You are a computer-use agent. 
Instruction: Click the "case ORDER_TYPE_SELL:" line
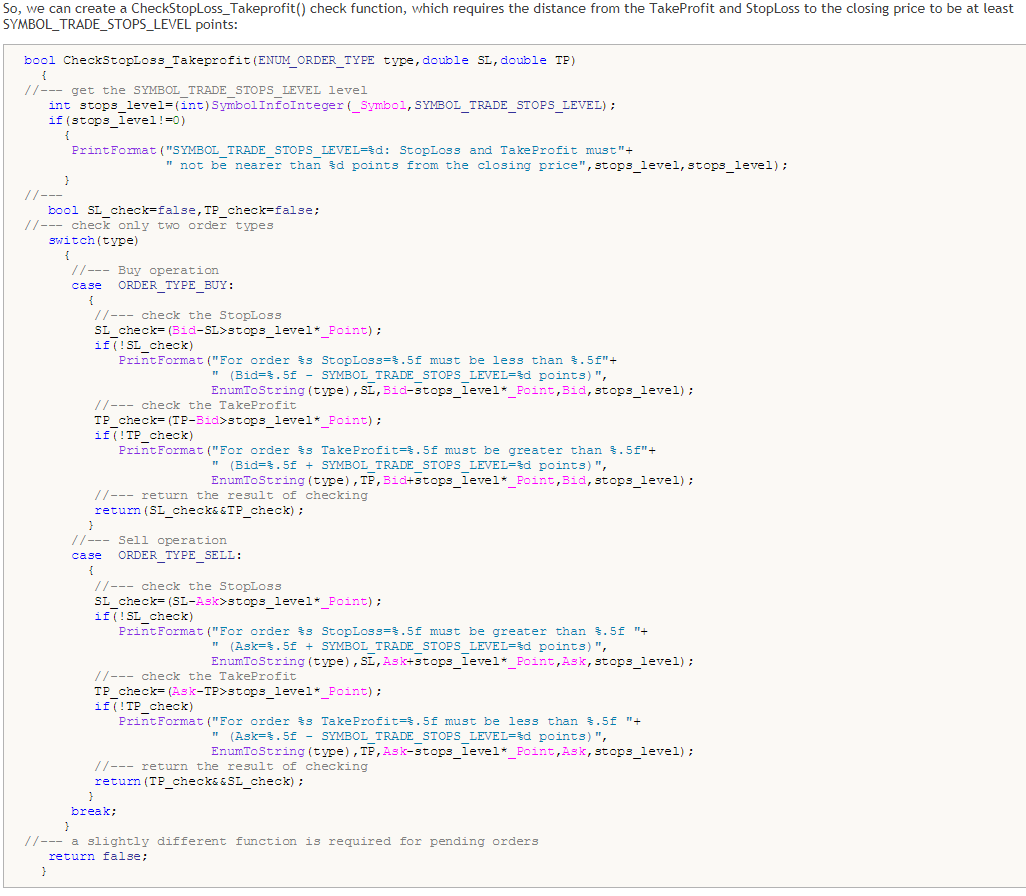pyautogui.click(x=156, y=556)
